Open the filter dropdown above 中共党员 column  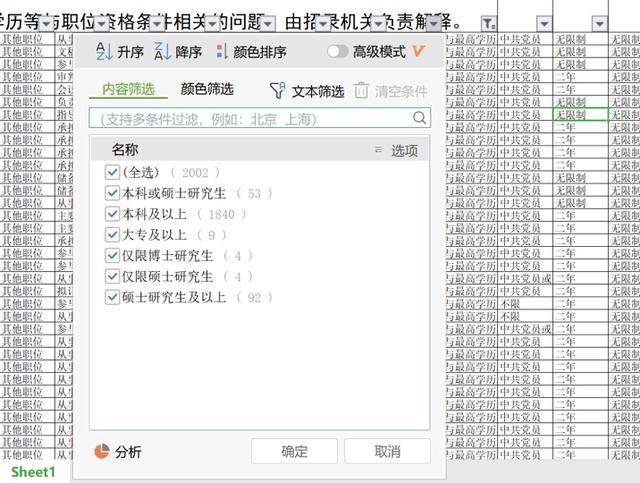[x=544, y=24]
